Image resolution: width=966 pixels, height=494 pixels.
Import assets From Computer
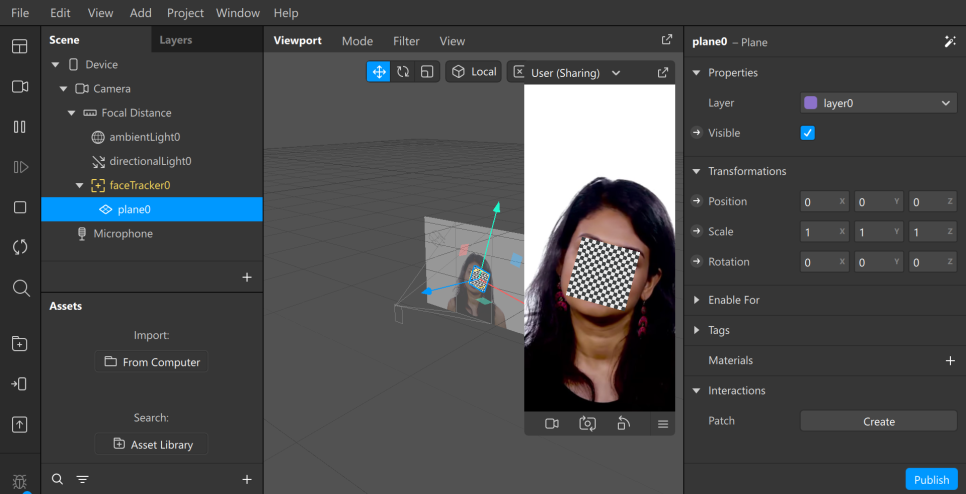152,362
